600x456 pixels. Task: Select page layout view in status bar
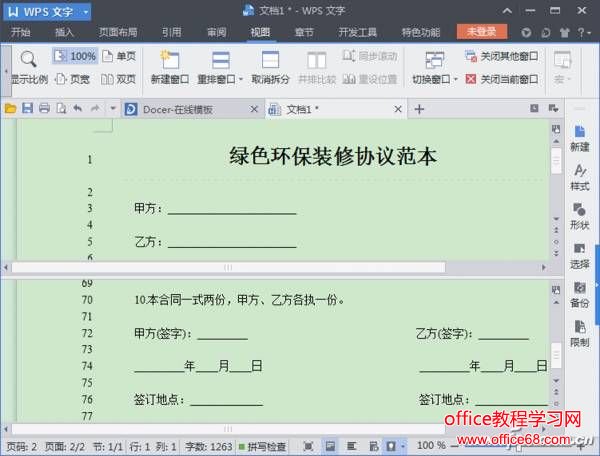click(330, 446)
